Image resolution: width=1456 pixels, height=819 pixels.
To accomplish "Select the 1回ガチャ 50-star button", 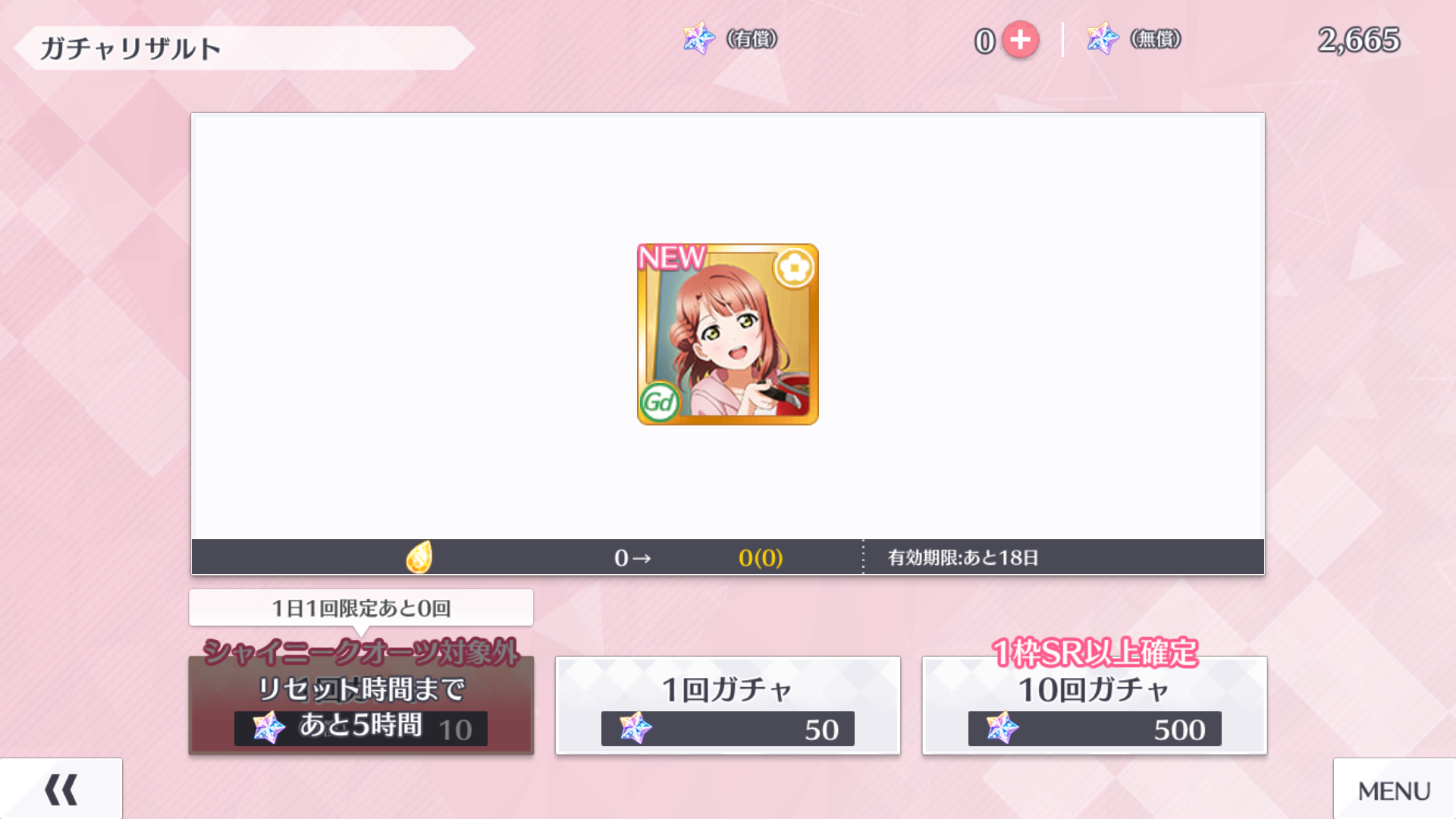I will [x=728, y=705].
